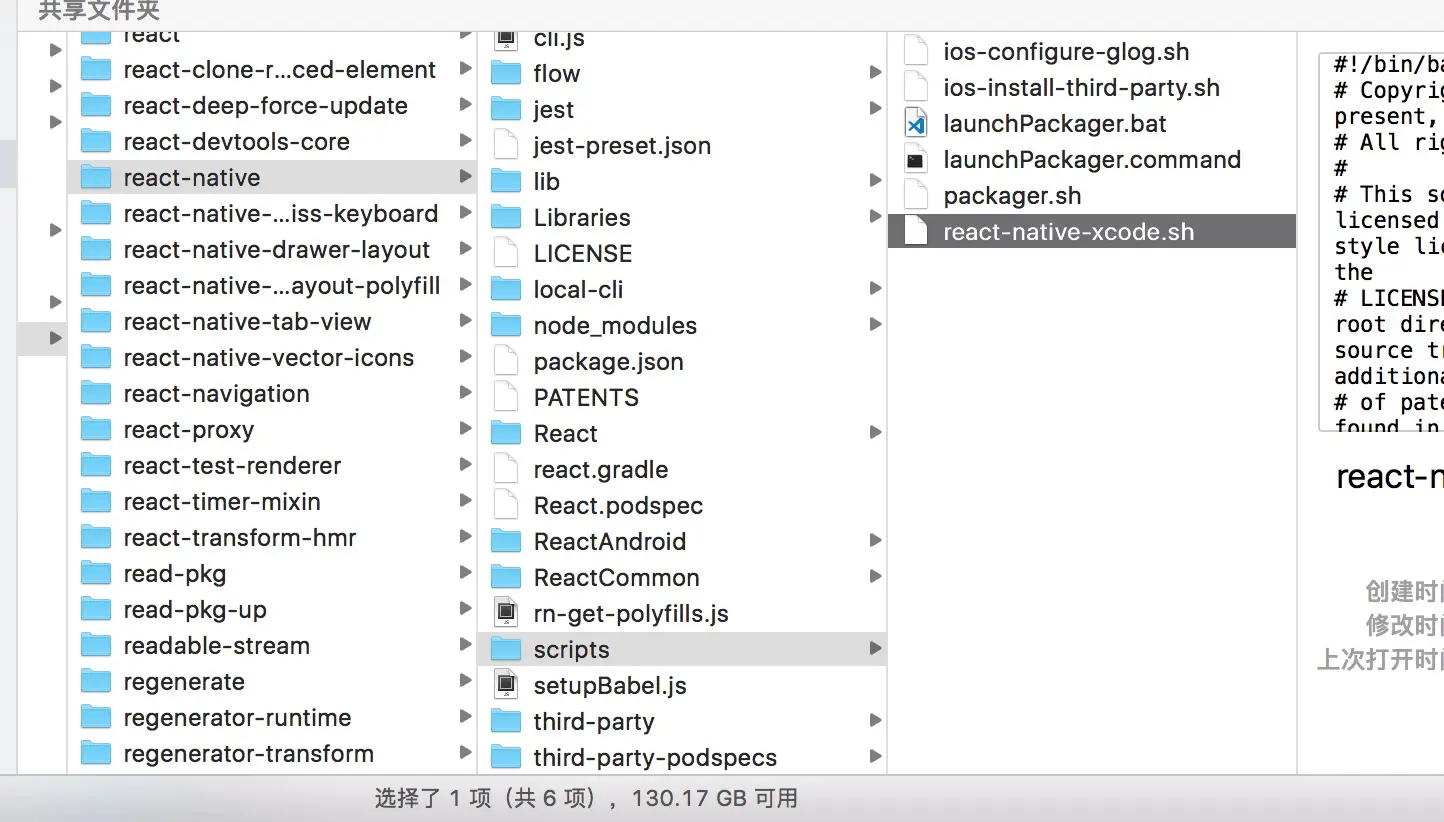Expand the third-party-podspecs chevron
This screenshot has height=822, width=1444.
click(875, 757)
